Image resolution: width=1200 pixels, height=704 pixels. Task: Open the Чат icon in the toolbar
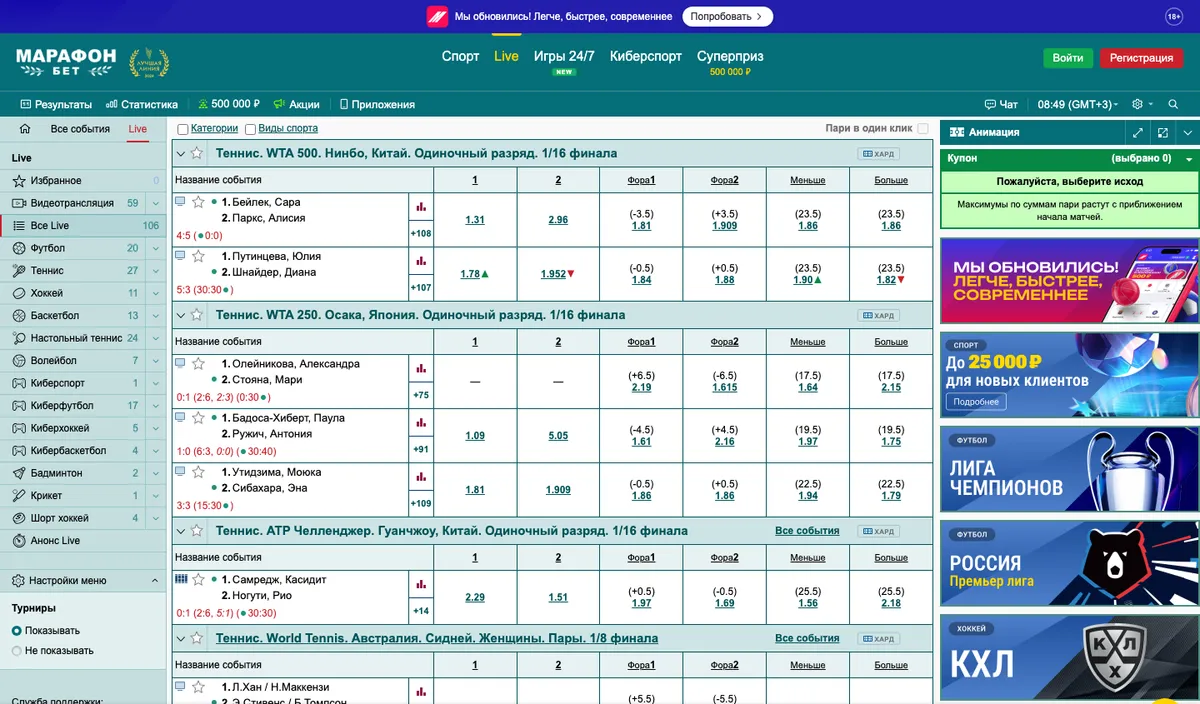(x=1000, y=104)
